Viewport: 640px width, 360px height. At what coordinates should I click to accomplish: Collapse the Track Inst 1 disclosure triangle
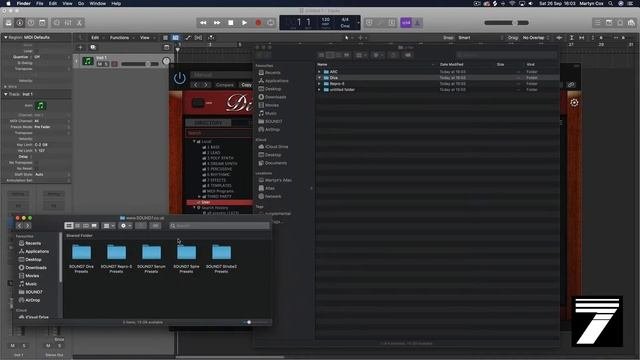click(6, 94)
